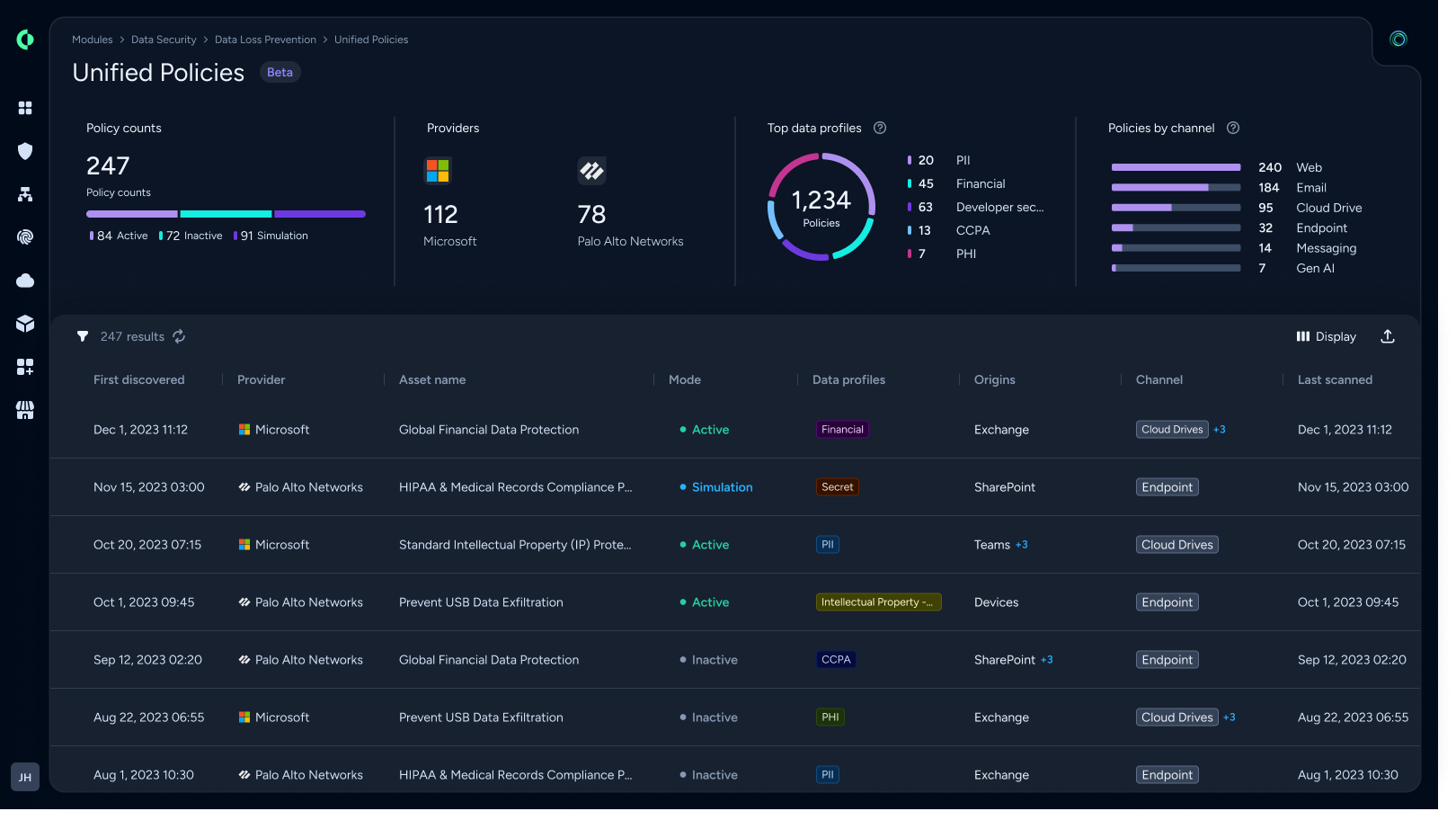Sort by Data profiles column header
The image size is (1456, 820).
click(x=859, y=385)
